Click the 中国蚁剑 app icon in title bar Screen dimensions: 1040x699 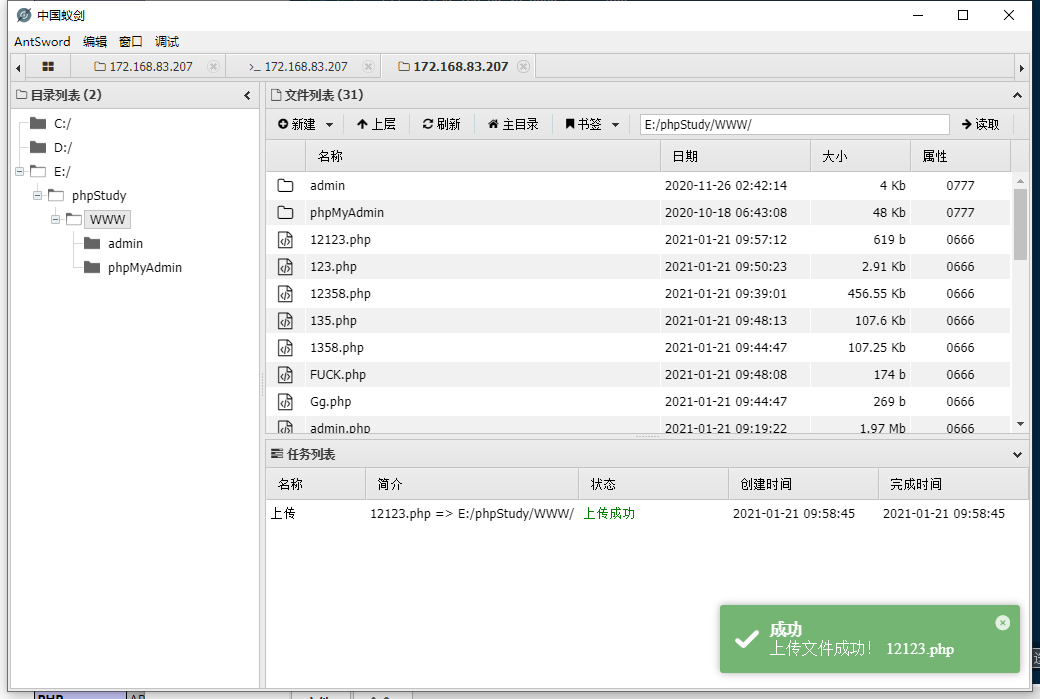click(x=24, y=15)
